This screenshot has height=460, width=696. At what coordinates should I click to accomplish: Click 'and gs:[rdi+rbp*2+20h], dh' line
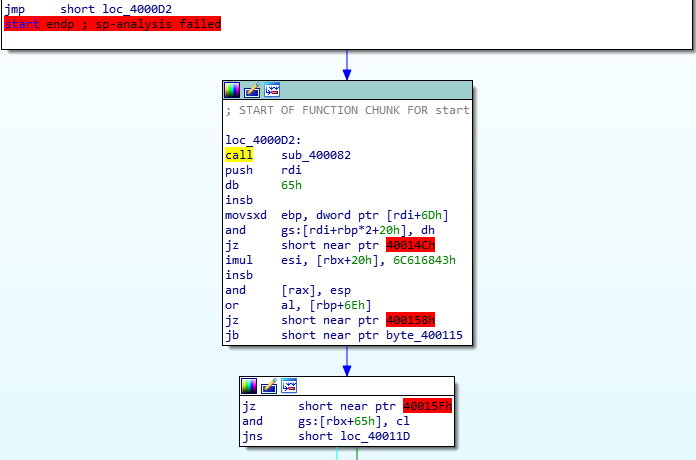(330, 230)
